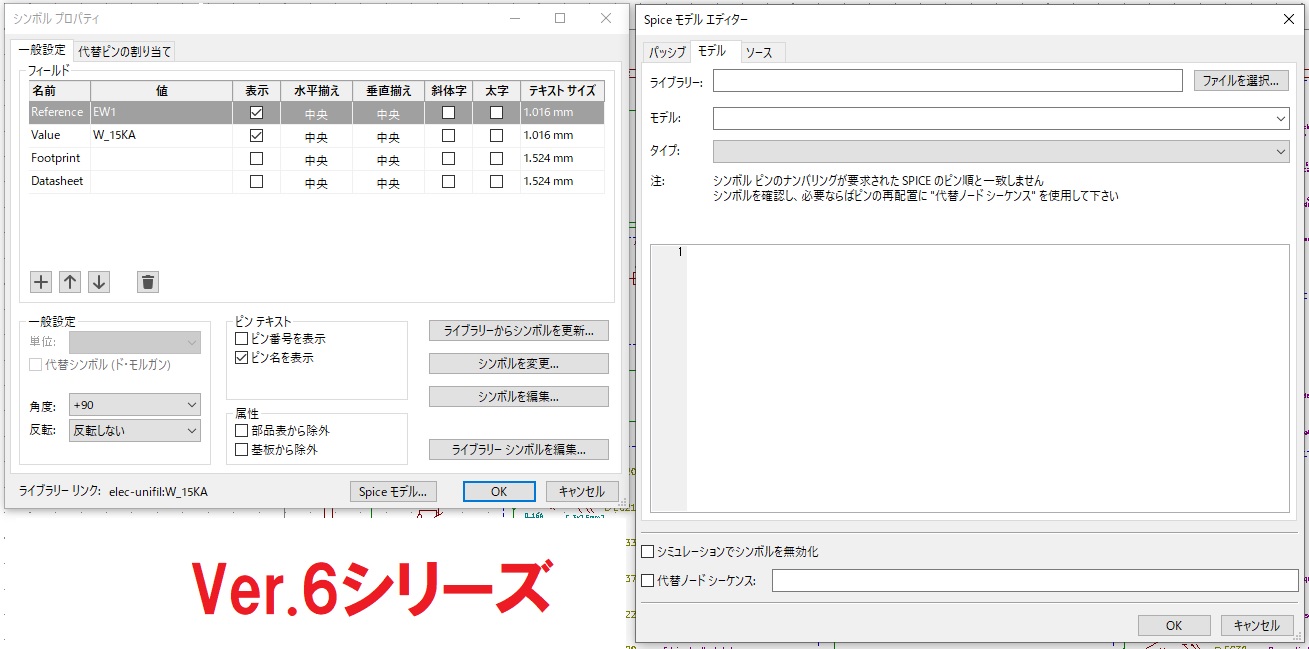
Task: Toggle 表示 checkbox for the Footprint field
Action: [x=256, y=158]
